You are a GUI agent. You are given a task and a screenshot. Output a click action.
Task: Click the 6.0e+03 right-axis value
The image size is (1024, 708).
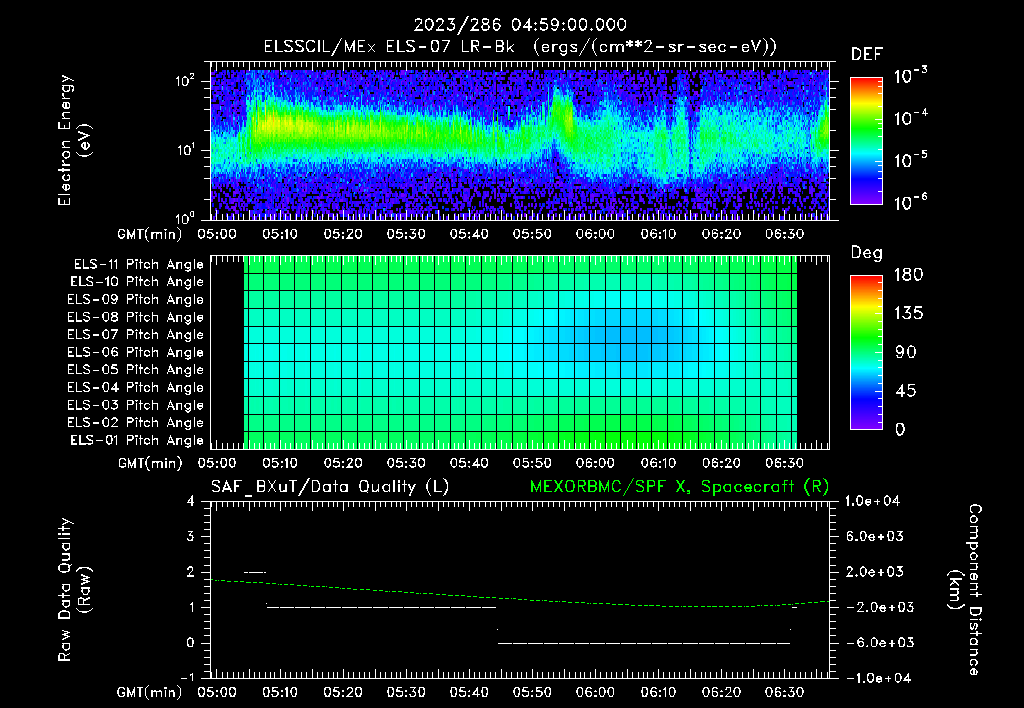coord(876,537)
